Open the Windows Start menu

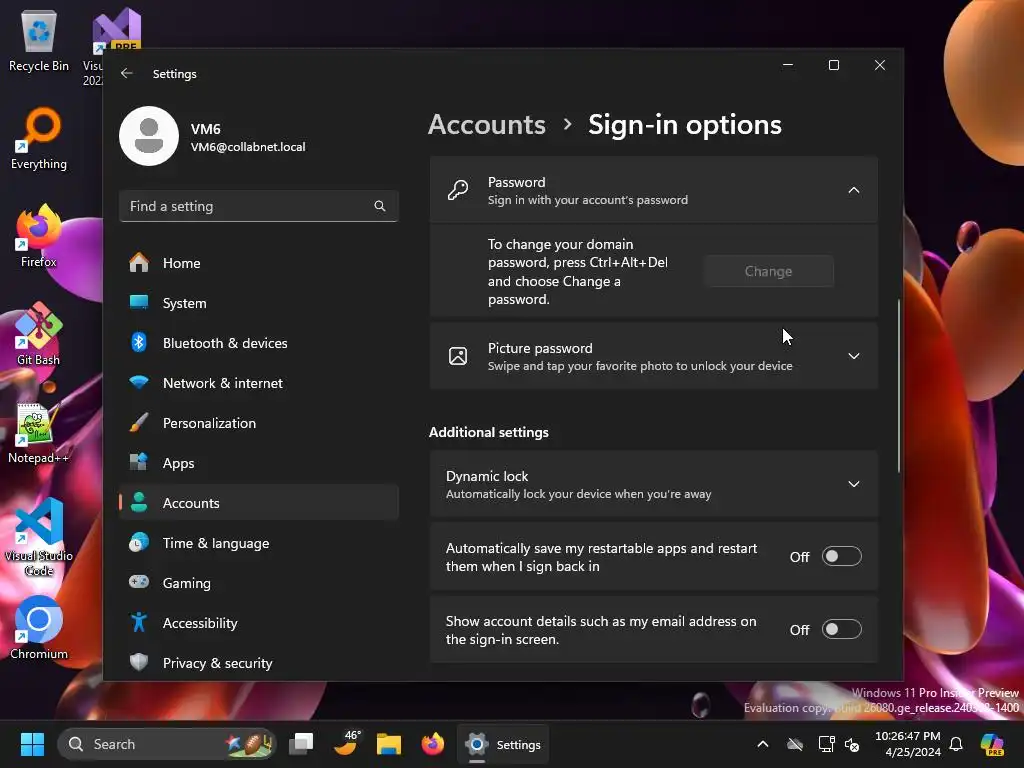point(32,744)
